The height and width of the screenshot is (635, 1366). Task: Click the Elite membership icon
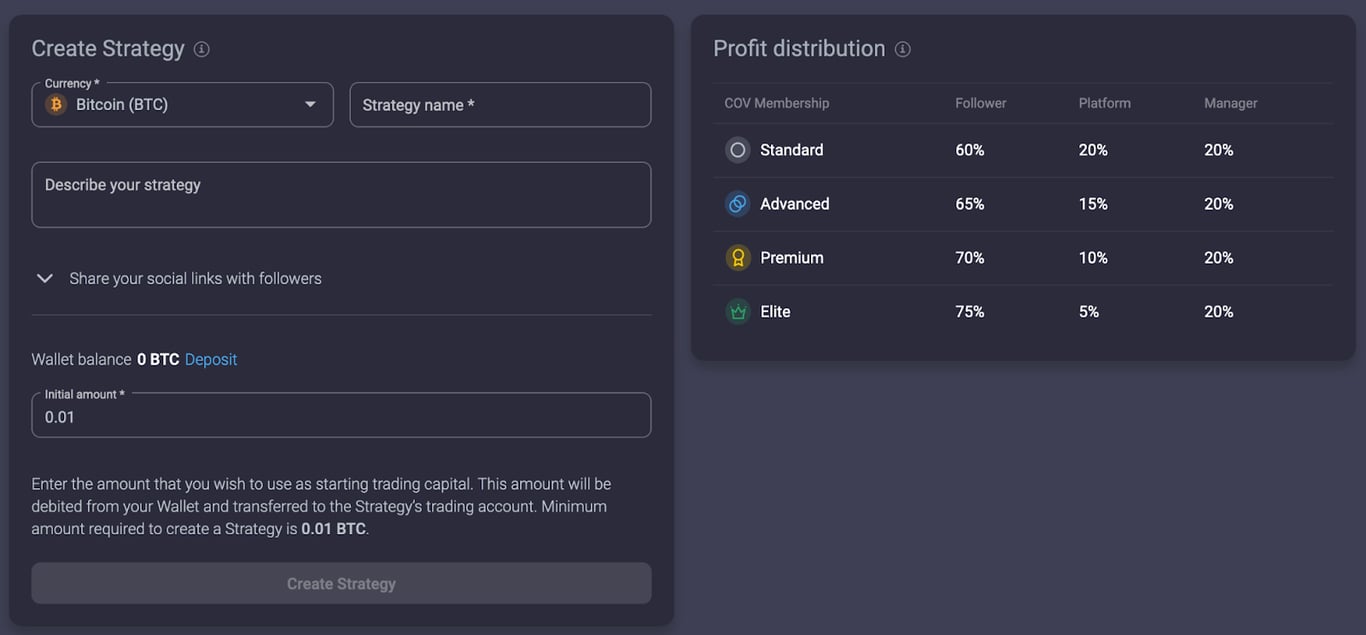pyautogui.click(x=737, y=311)
